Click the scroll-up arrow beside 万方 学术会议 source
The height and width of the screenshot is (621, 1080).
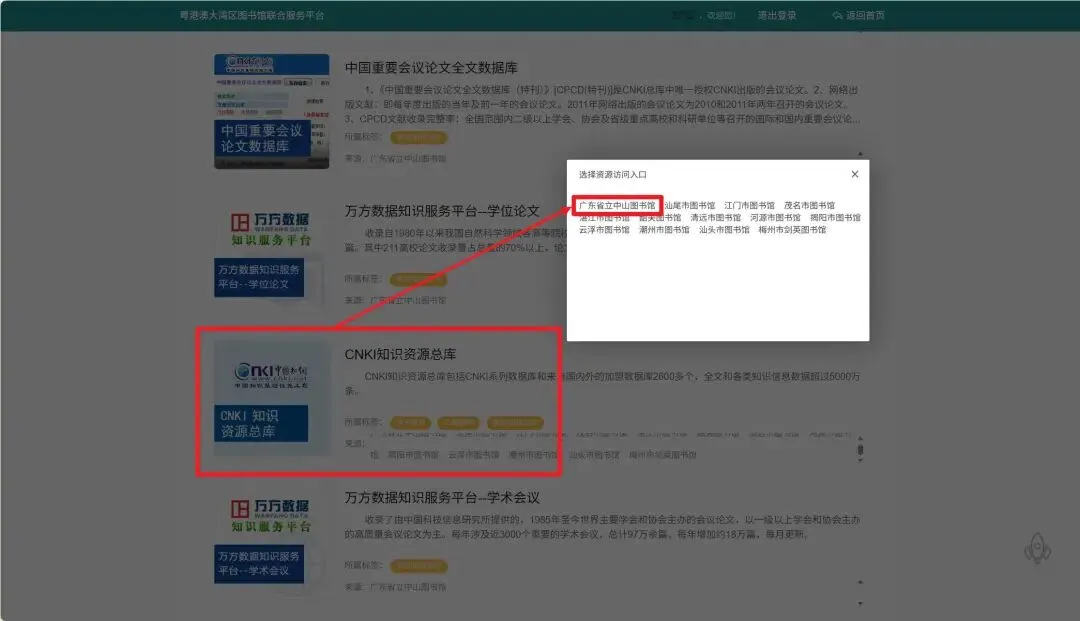(860, 582)
